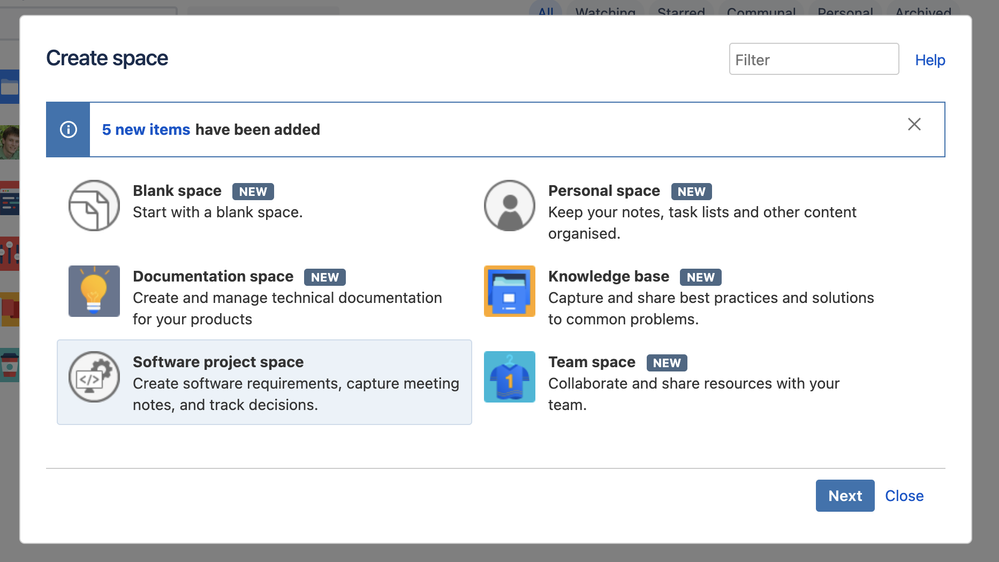The height and width of the screenshot is (562, 999).
Task: Select the Blank space title
Action: pos(177,191)
